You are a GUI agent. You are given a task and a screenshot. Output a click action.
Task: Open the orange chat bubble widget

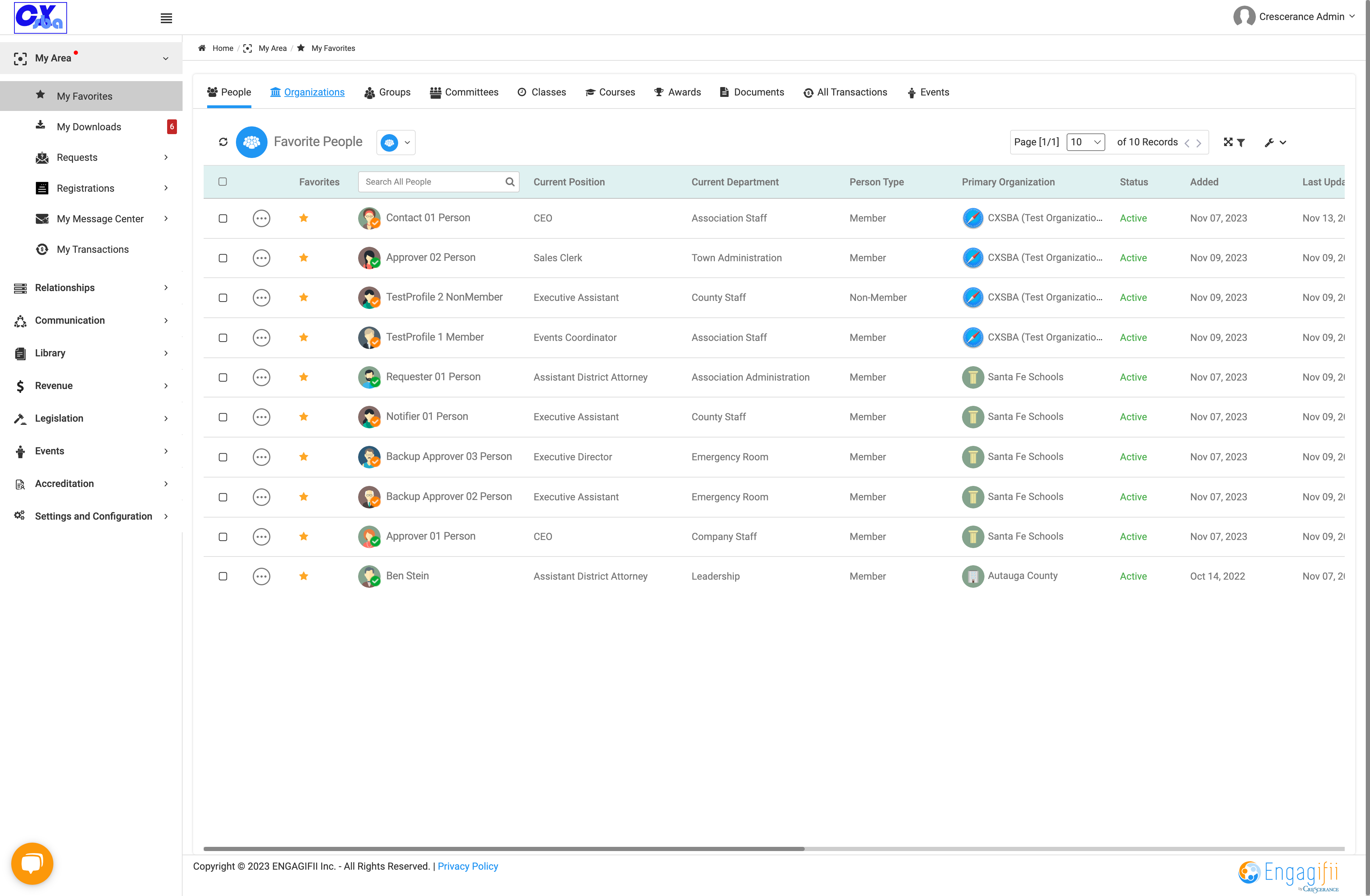32,863
